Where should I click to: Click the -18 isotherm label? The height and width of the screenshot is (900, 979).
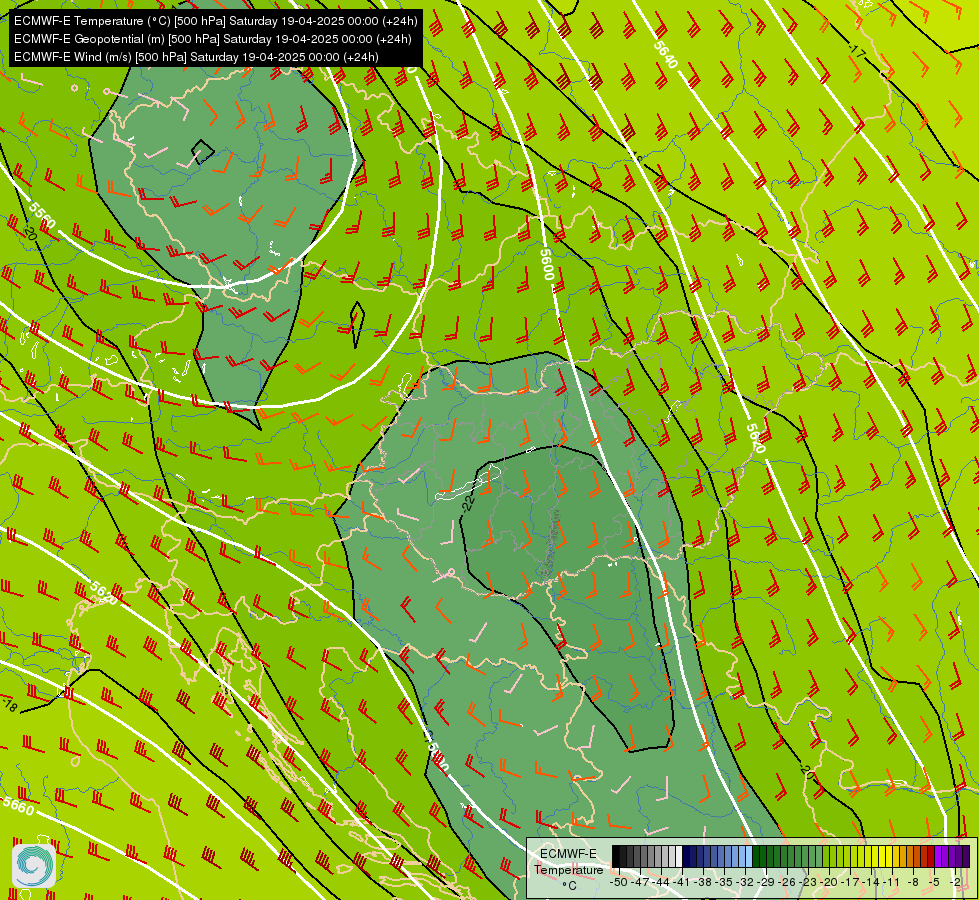[10, 706]
